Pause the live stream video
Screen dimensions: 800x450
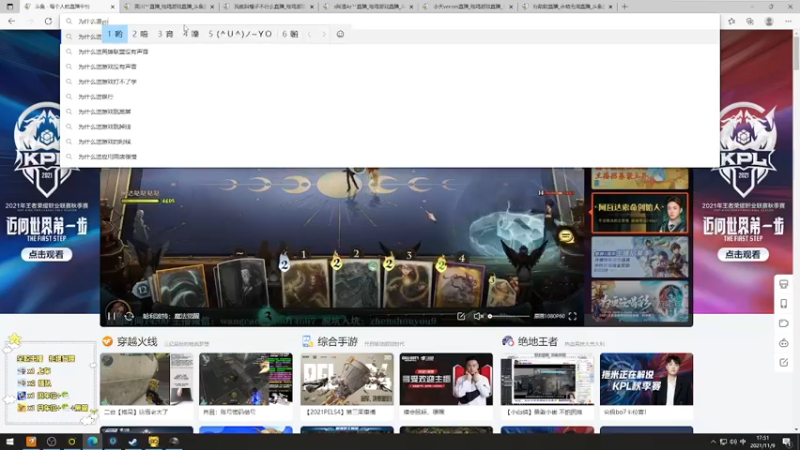click(x=111, y=316)
